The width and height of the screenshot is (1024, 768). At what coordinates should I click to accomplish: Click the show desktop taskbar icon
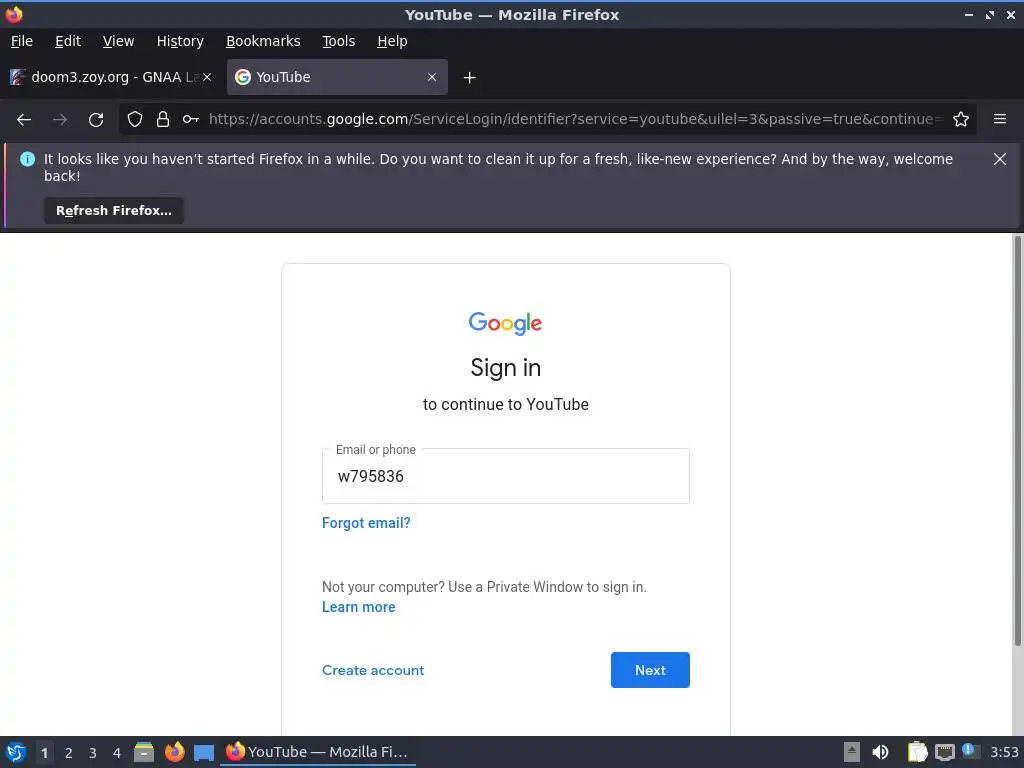(x=204, y=752)
